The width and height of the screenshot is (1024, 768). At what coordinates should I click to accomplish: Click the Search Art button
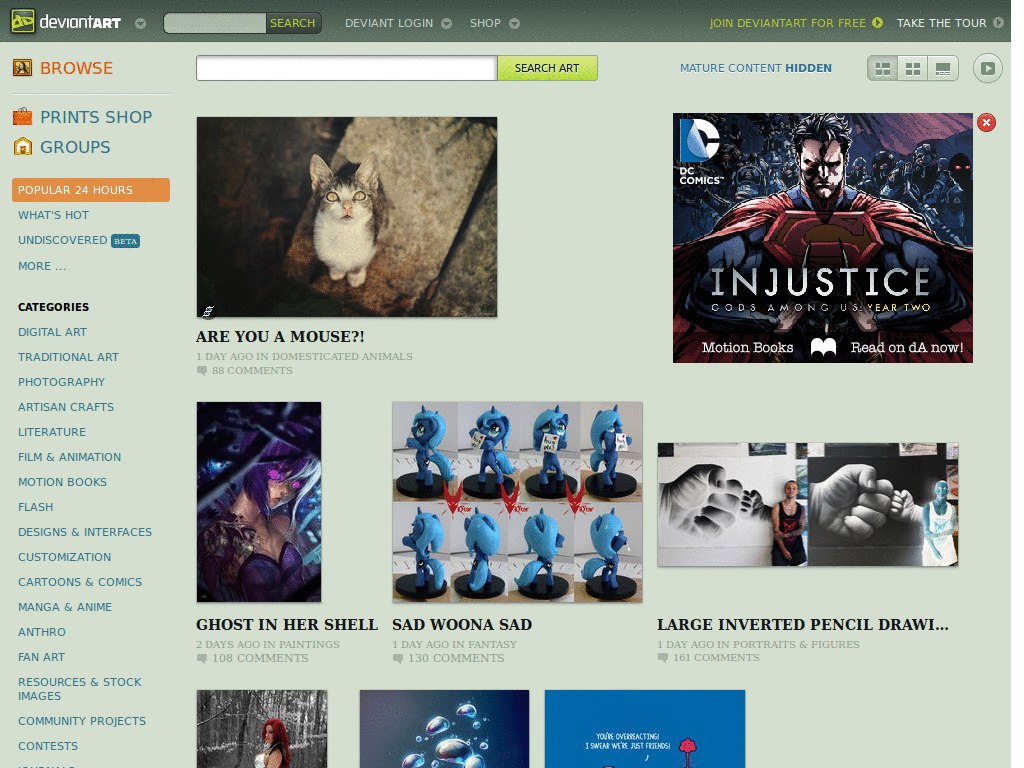pyautogui.click(x=547, y=68)
